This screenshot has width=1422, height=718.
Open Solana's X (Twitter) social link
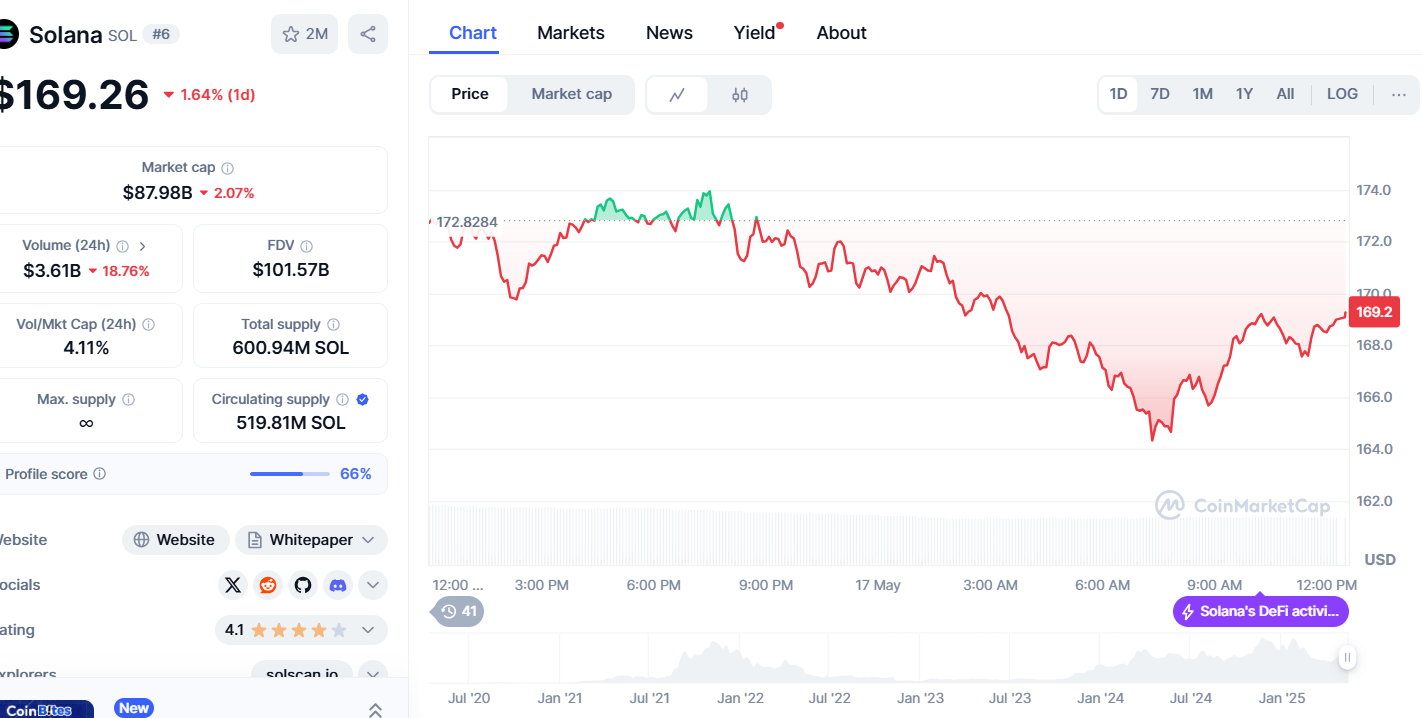(x=233, y=585)
